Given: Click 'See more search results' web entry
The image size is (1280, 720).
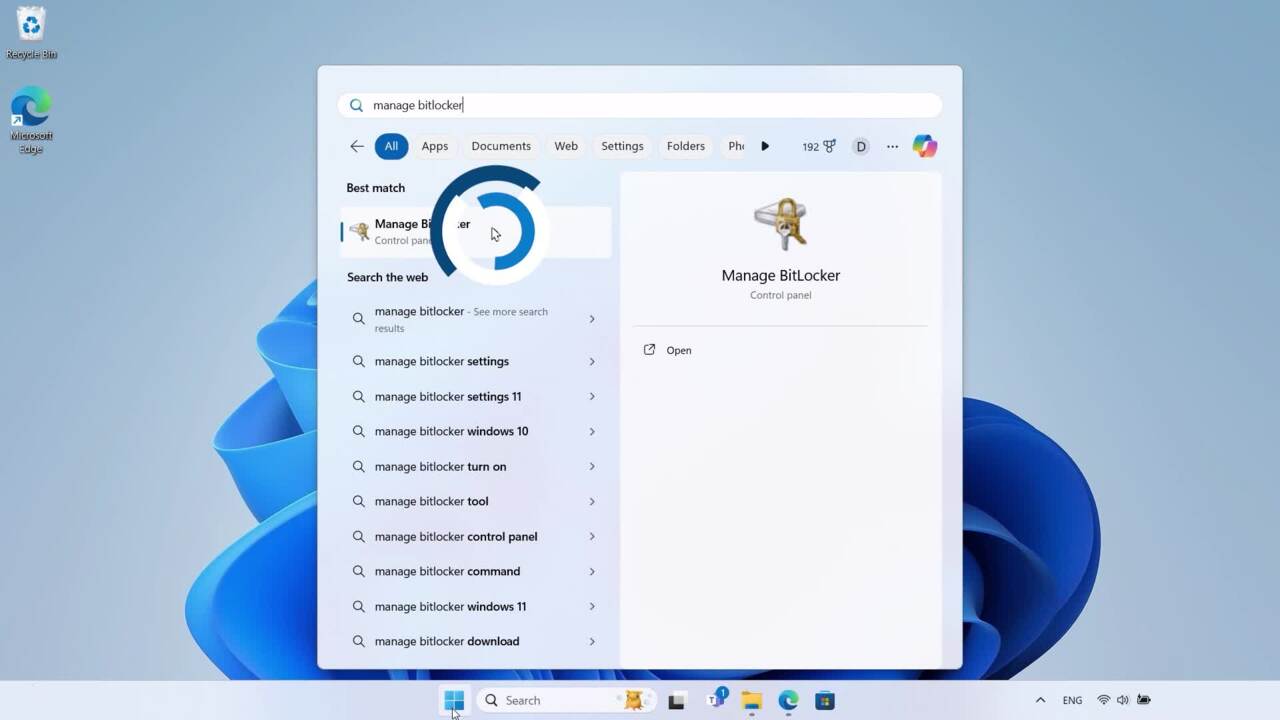Looking at the screenshot, I should 476,319.
